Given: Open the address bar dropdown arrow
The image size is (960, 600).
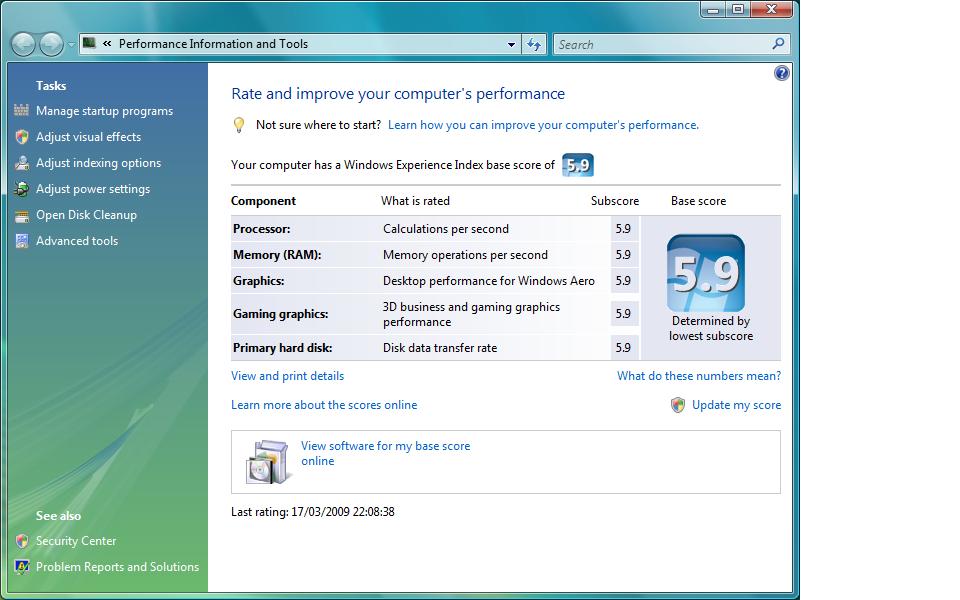Looking at the screenshot, I should (511, 44).
